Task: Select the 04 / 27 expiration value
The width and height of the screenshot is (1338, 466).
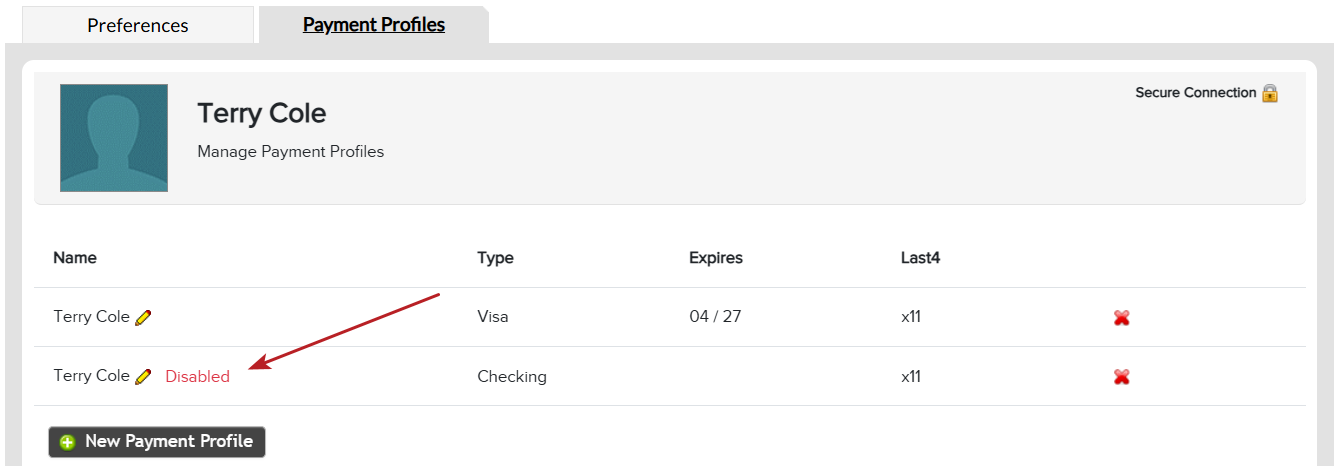Action: pos(715,317)
